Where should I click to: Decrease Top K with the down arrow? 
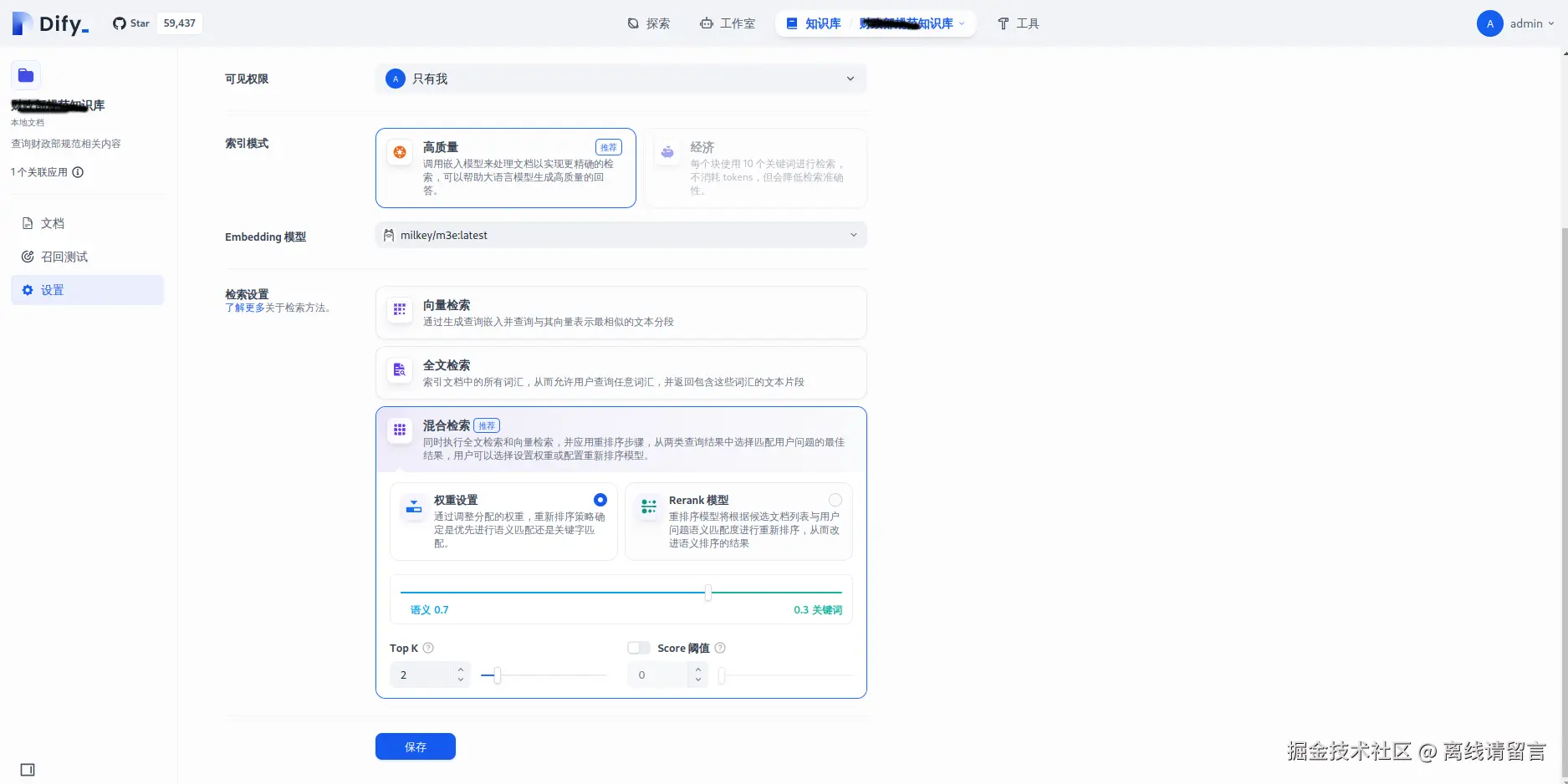461,680
